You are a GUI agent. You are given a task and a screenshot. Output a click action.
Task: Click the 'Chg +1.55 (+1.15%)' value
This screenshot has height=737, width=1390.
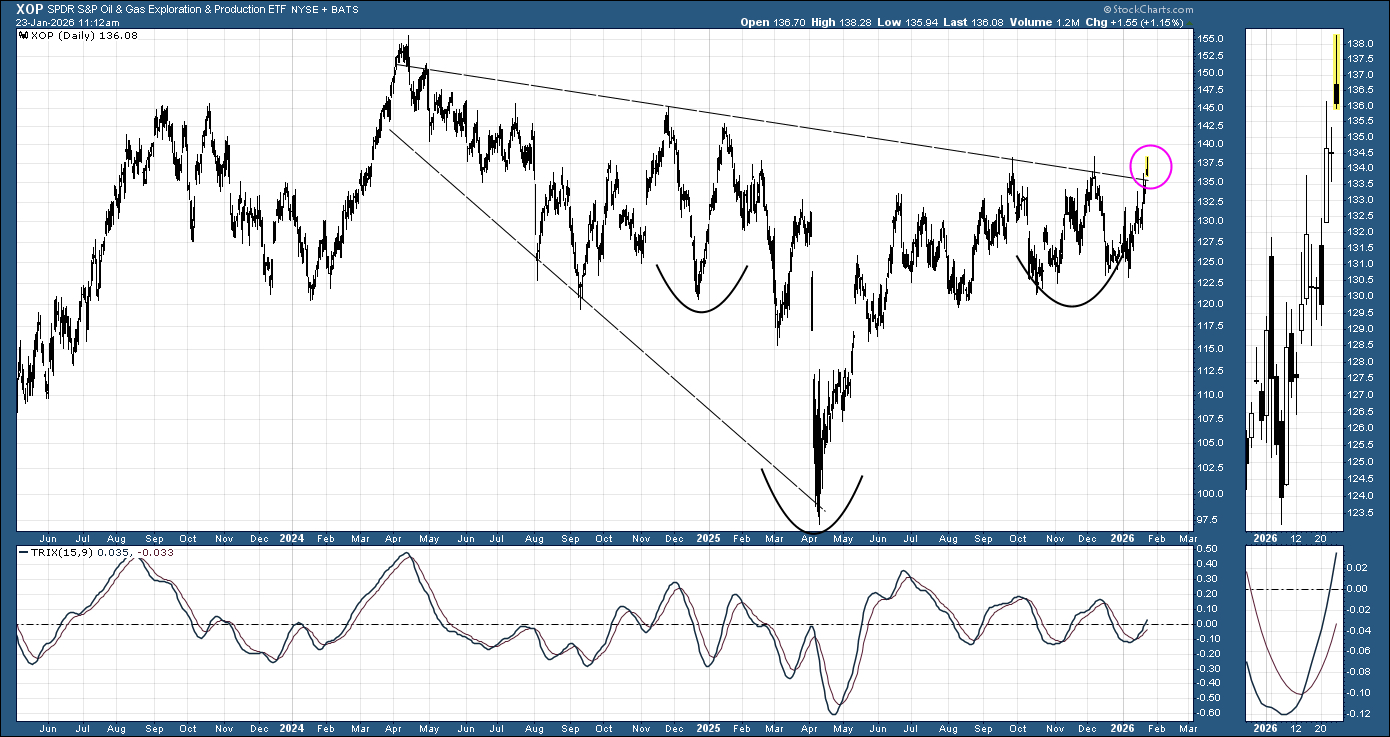(x=1135, y=22)
